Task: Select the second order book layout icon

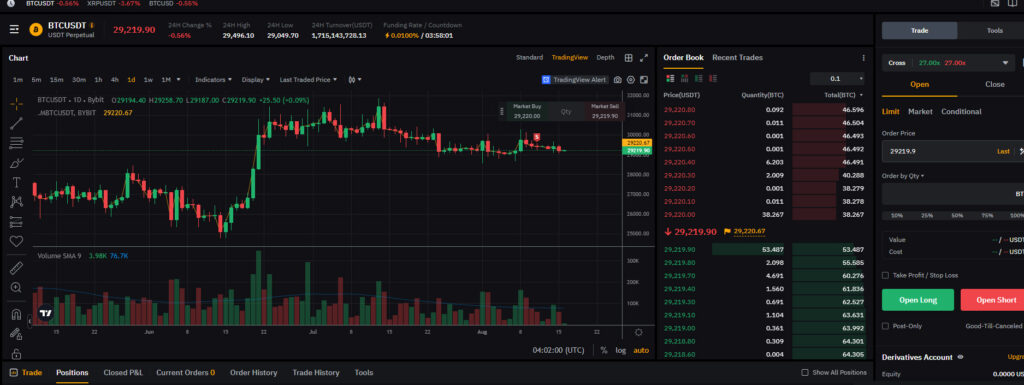Action: 684,78
